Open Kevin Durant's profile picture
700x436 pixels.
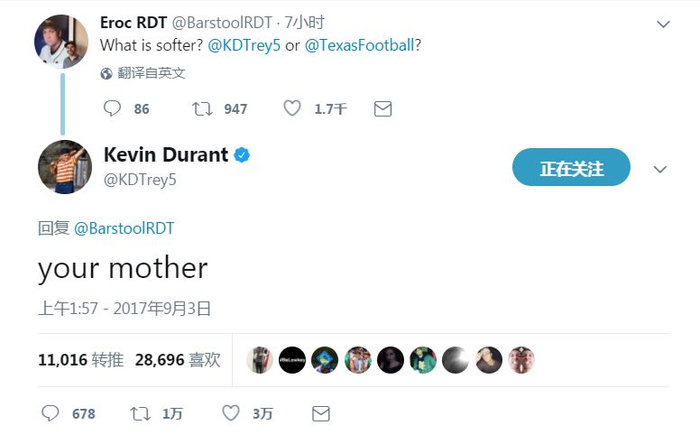(x=64, y=167)
